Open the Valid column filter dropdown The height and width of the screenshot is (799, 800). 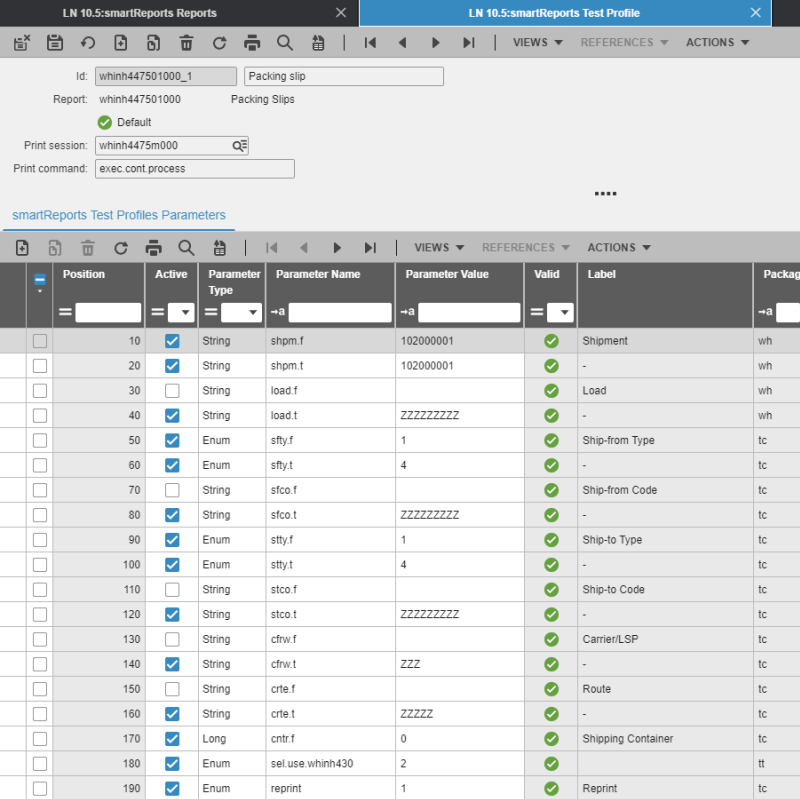tap(560, 312)
